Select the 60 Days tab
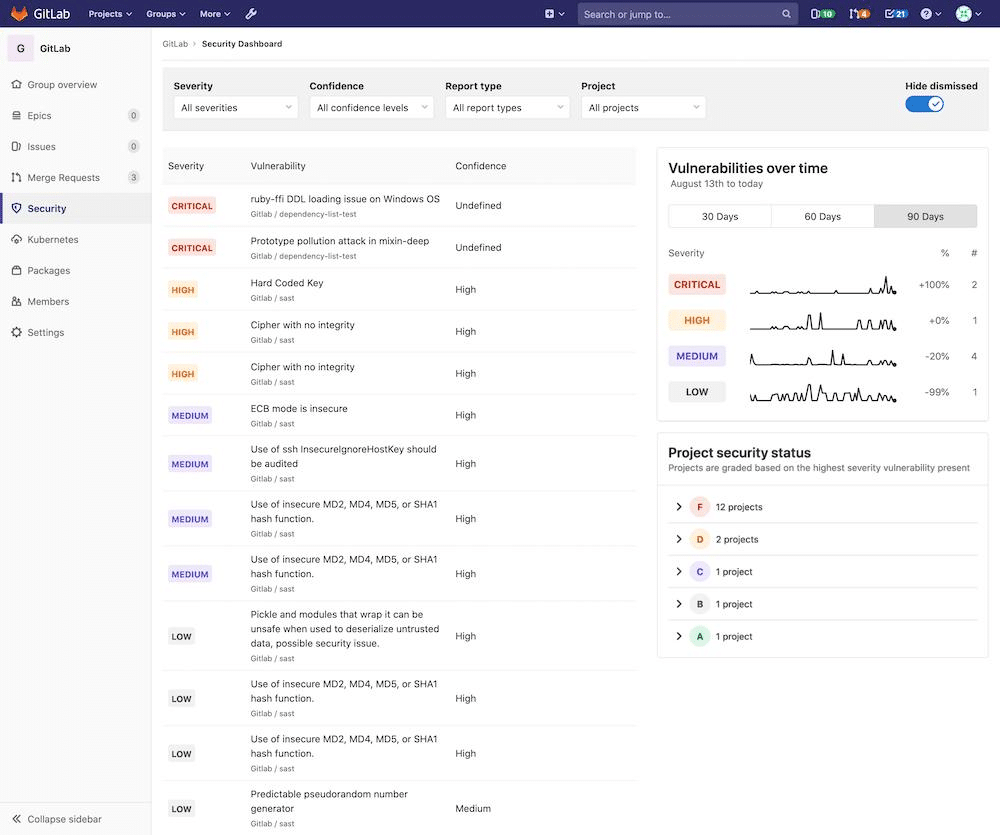The width and height of the screenshot is (1000, 835). (x=823, y=216)
